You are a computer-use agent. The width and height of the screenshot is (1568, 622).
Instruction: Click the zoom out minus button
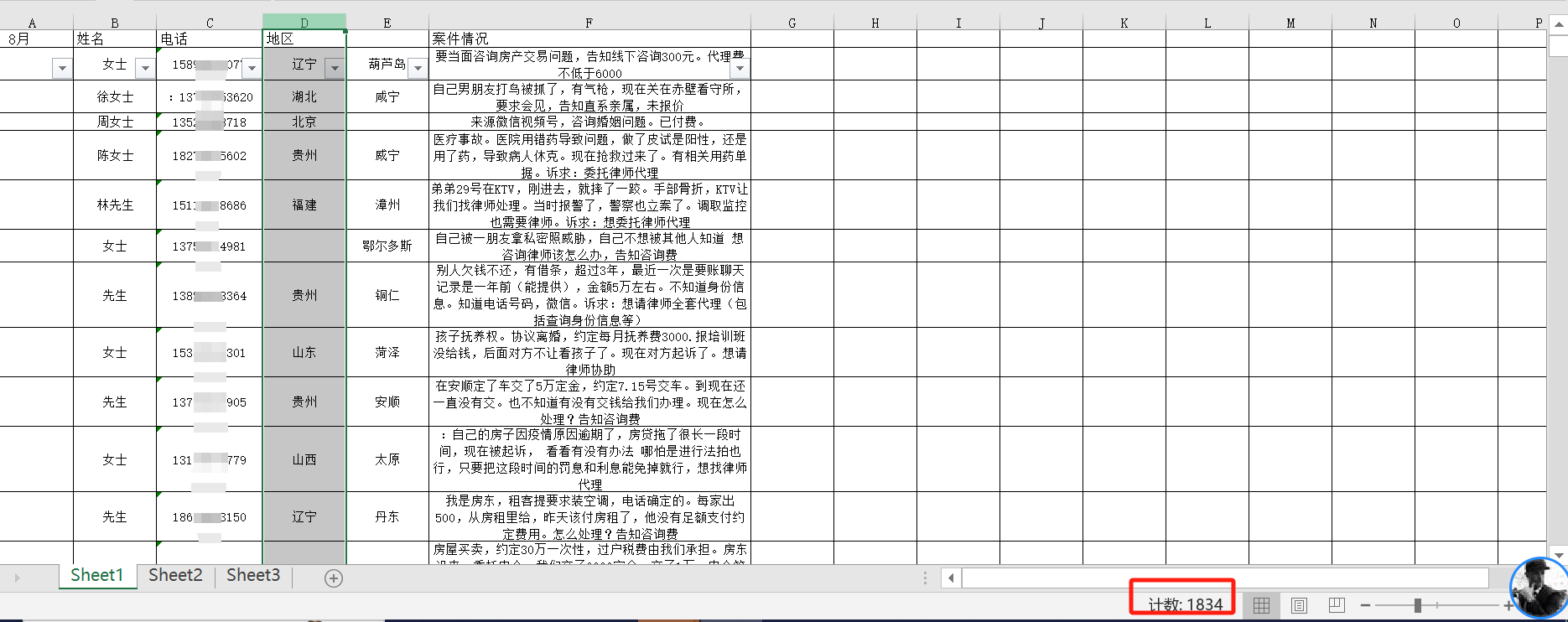point(1365,605)
